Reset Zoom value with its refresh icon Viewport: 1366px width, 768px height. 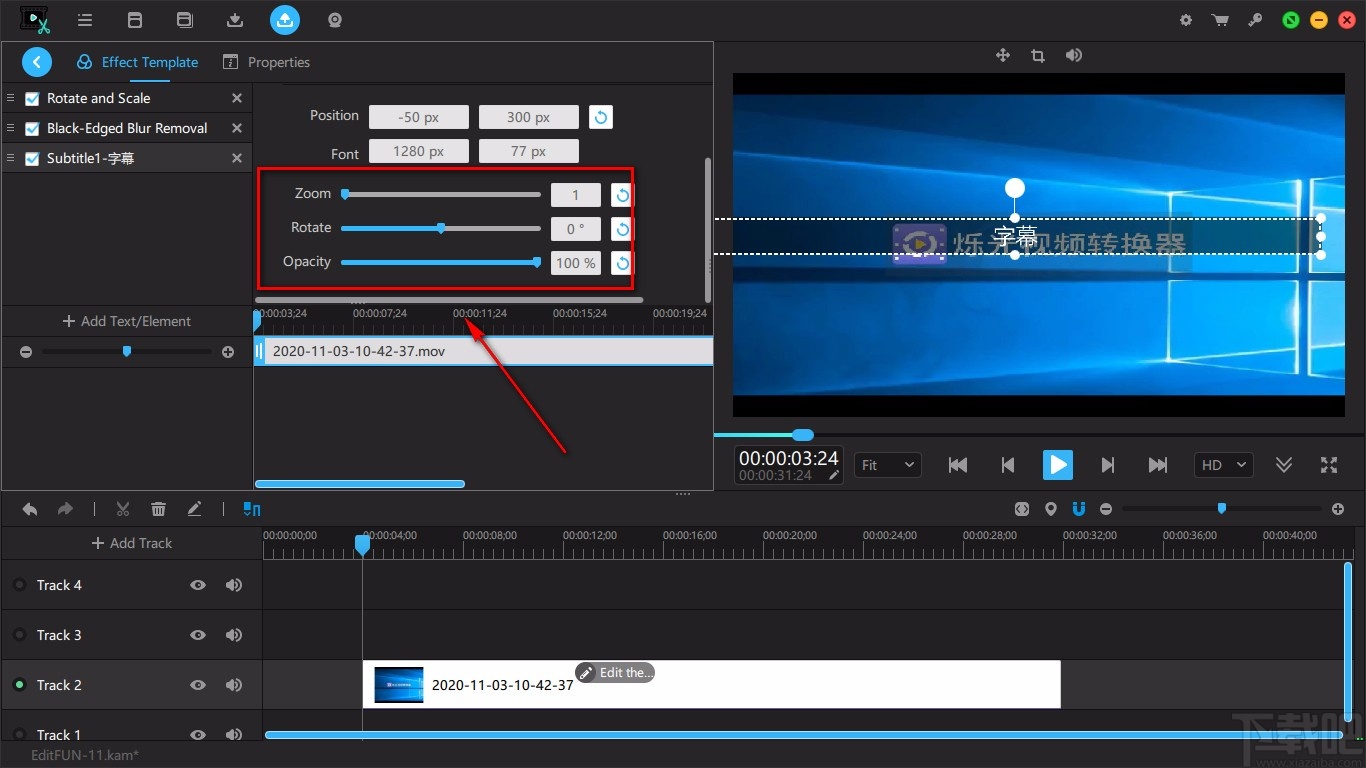coord(622,195)
